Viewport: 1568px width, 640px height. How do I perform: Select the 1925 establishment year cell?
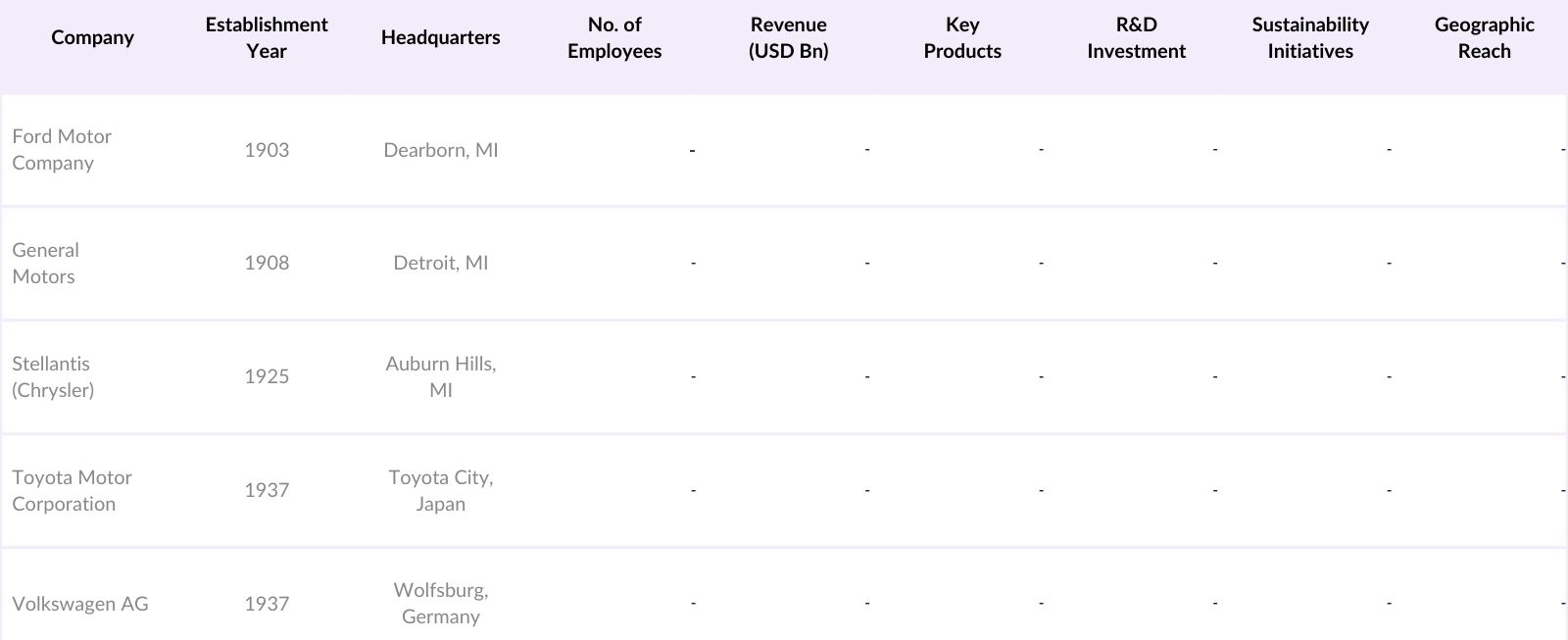267,377
